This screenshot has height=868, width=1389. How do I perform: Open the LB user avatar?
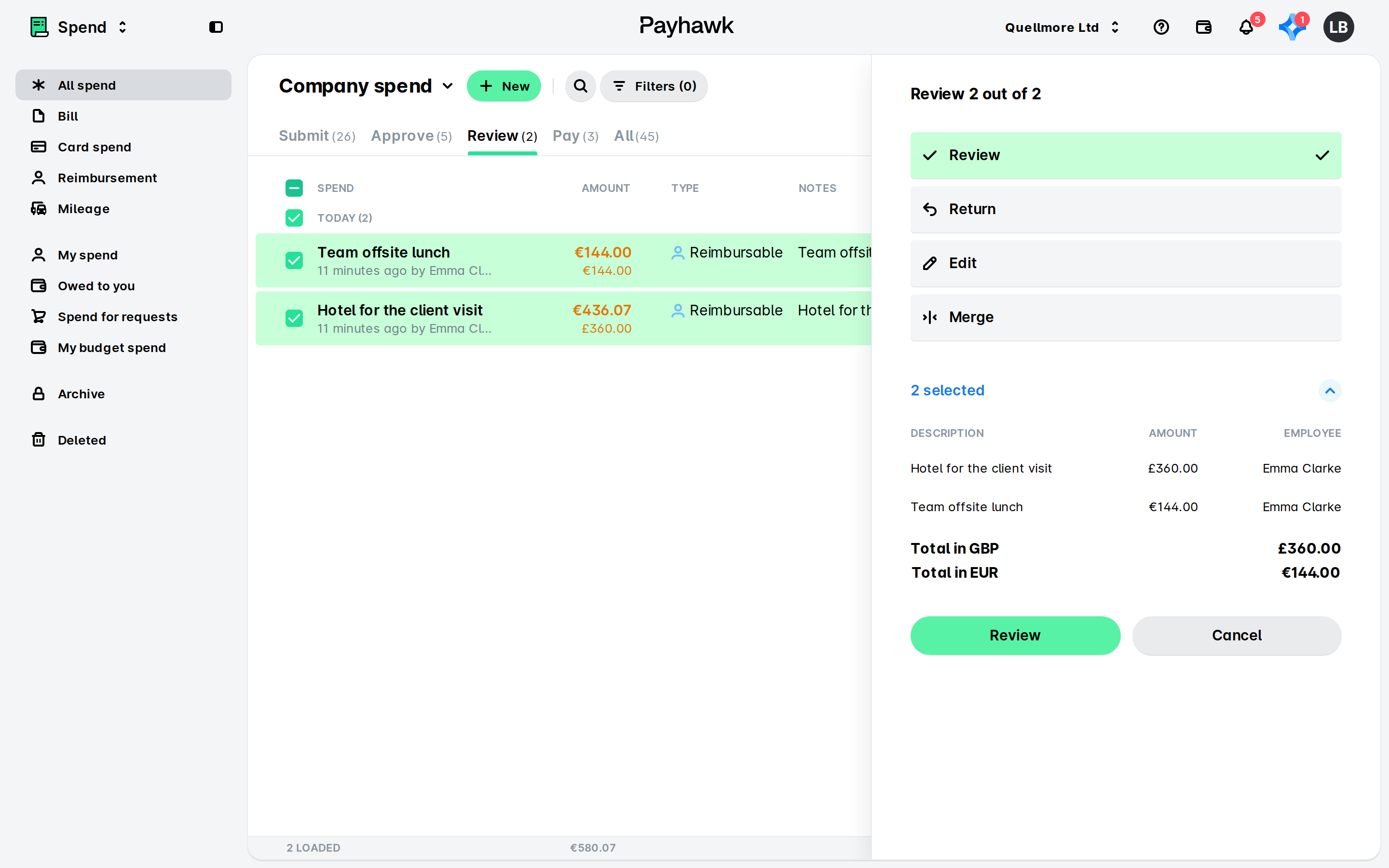coord(1338,27)
